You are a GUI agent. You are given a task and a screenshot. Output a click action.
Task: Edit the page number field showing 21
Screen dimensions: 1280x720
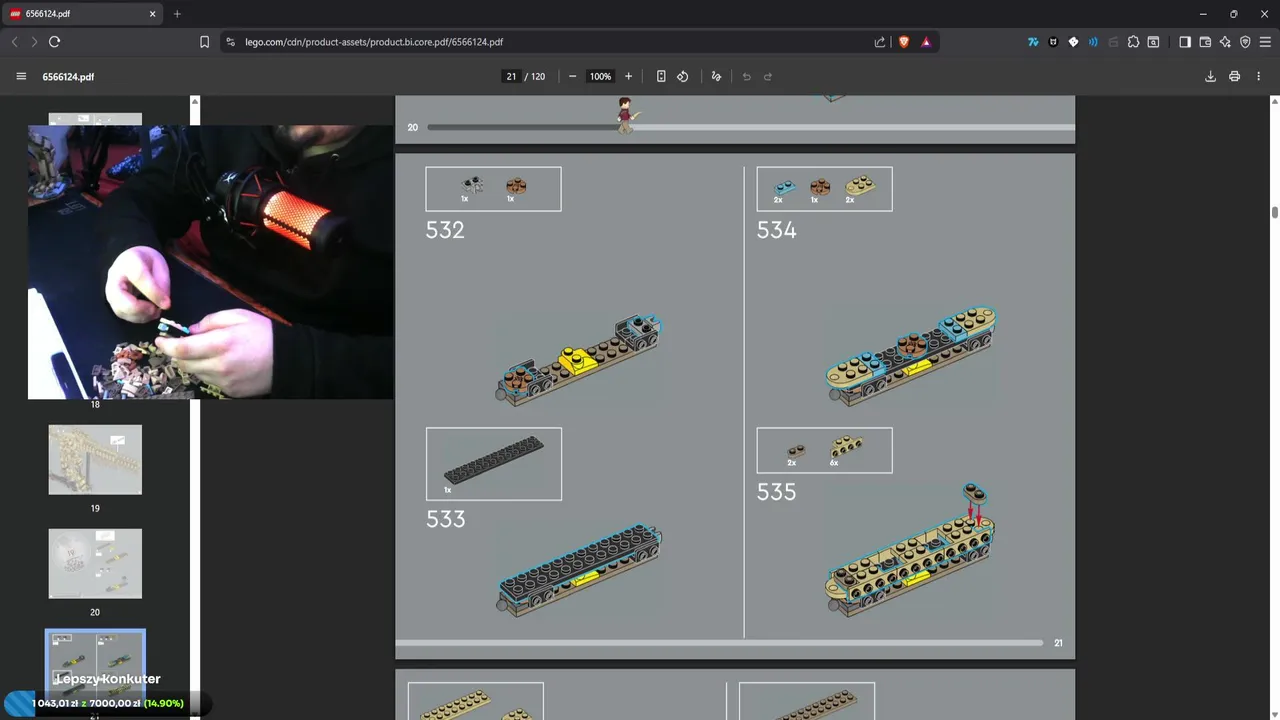511,77
